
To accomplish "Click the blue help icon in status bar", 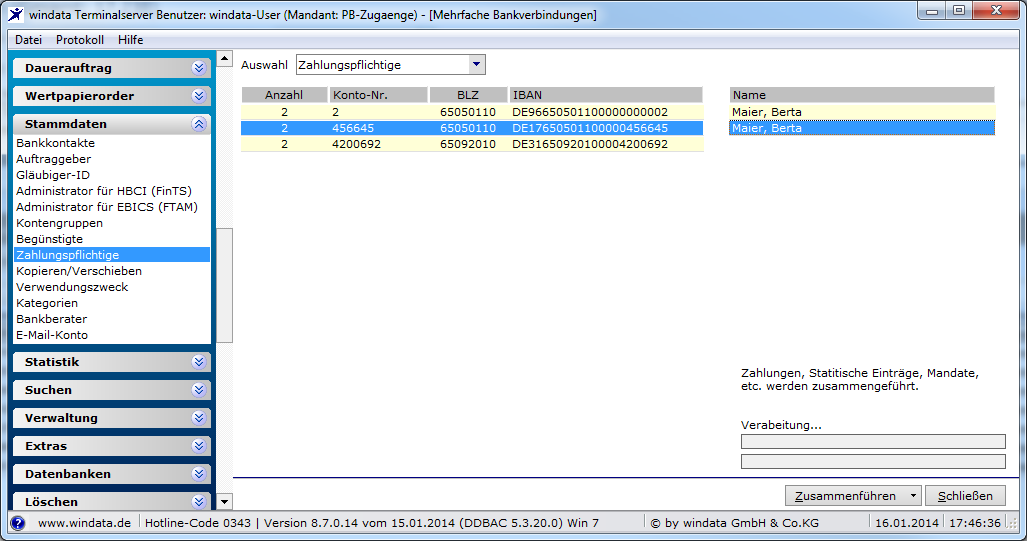I will 18,523.
